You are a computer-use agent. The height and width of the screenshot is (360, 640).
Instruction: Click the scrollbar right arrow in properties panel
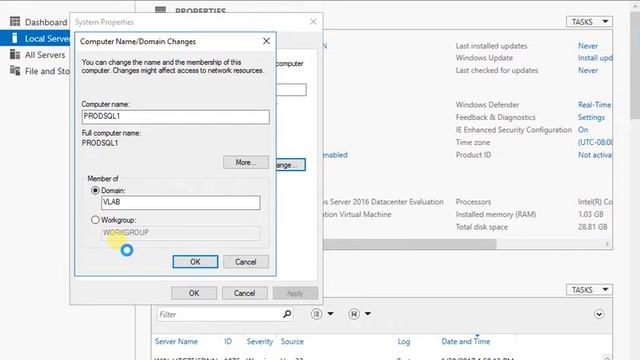(x=607, y=244)
